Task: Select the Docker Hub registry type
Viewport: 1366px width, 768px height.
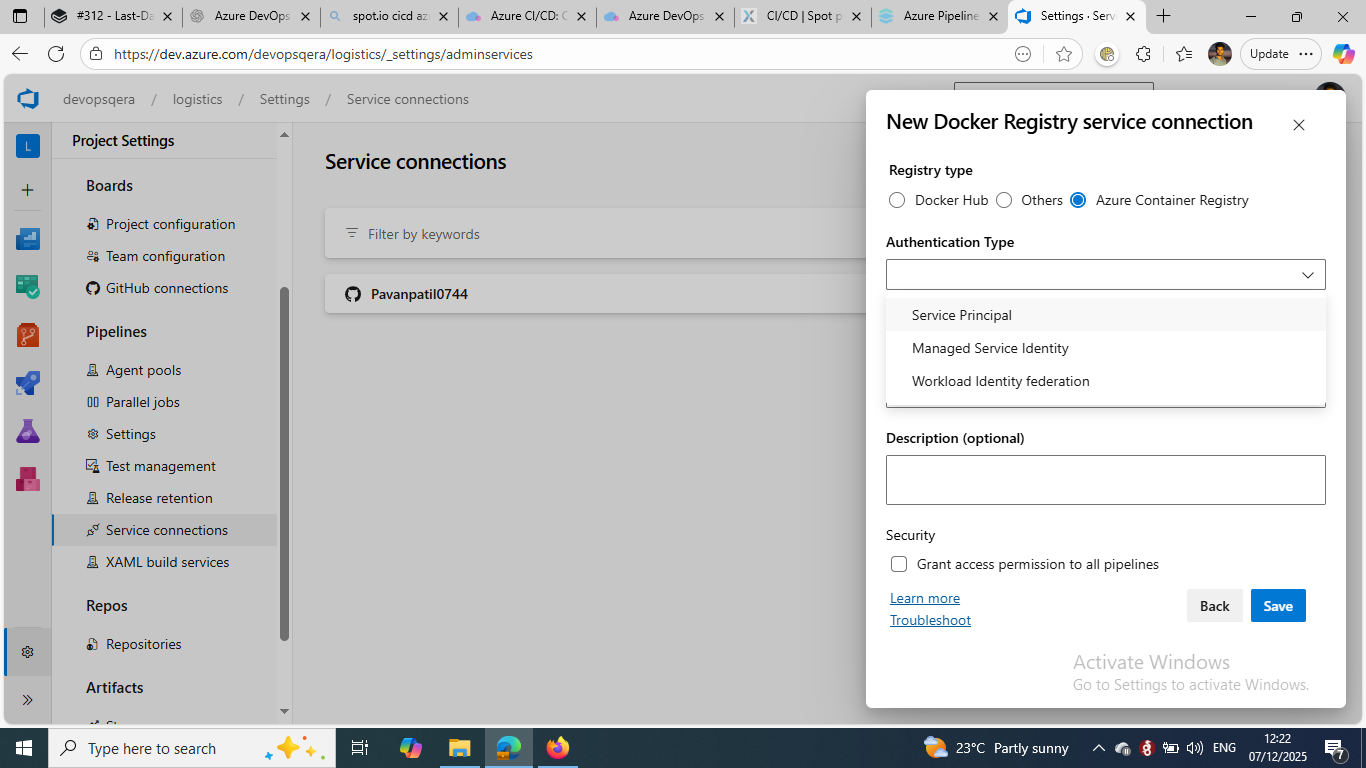Action: [x=897, y=200]
